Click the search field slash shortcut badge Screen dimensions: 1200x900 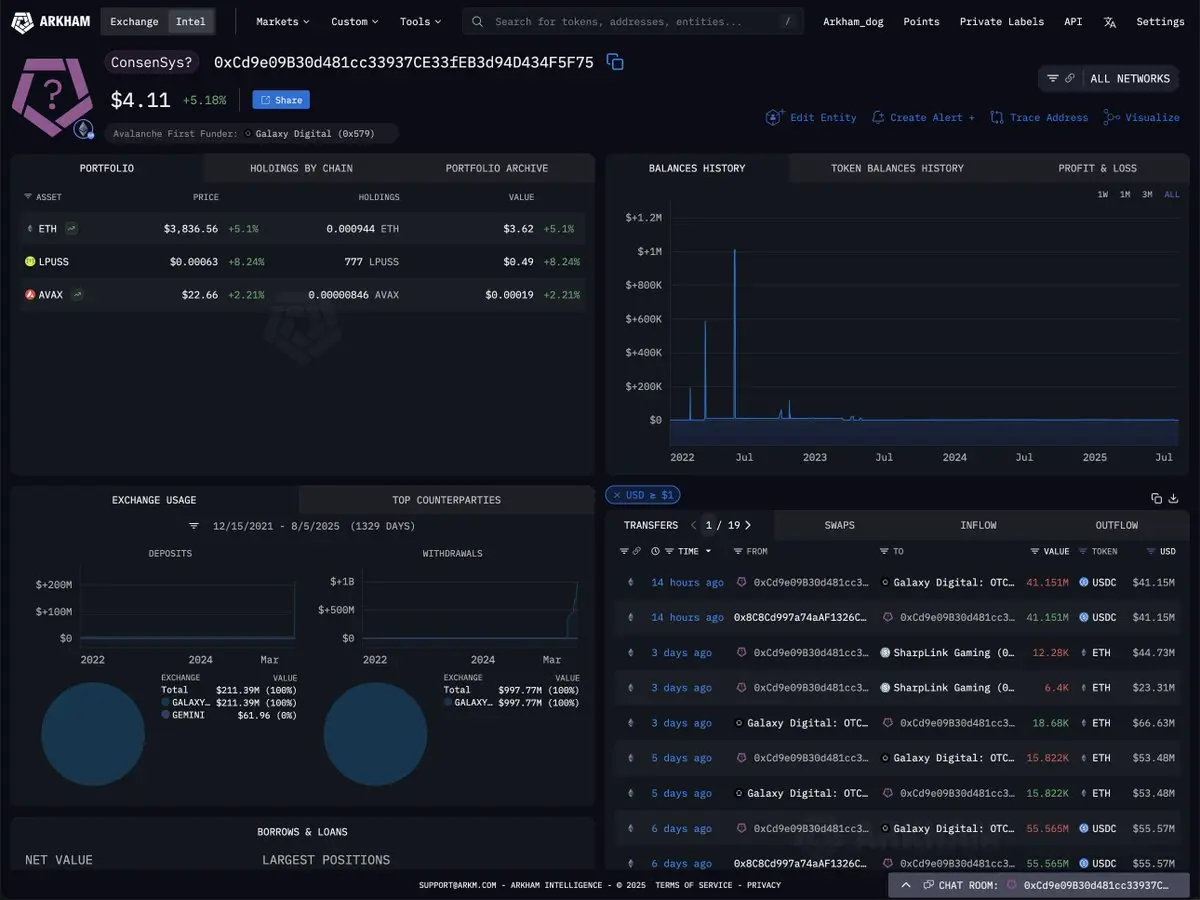(x=788, y=21)
